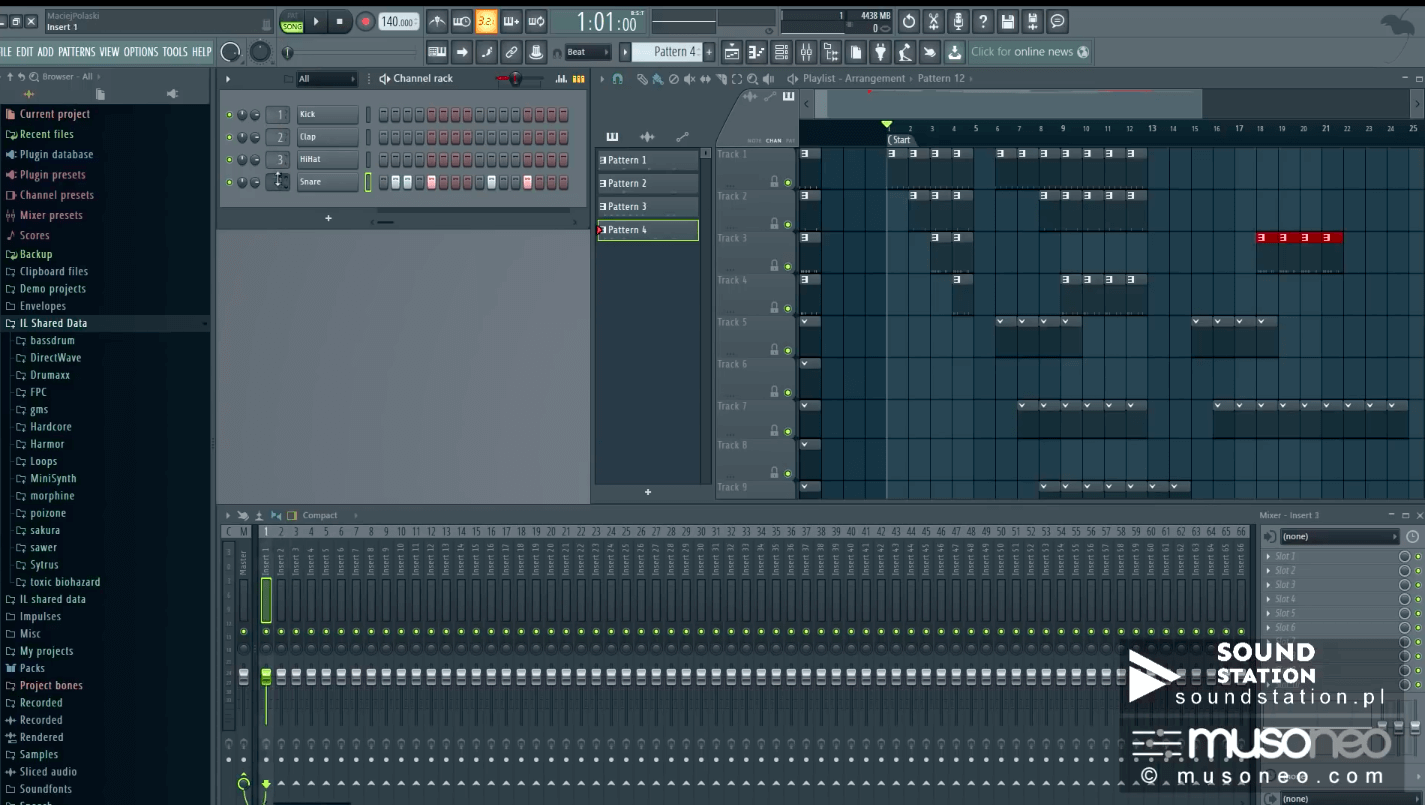Open the Kick channel button
Screen dimensions: 1425x805
click(327, 115)
